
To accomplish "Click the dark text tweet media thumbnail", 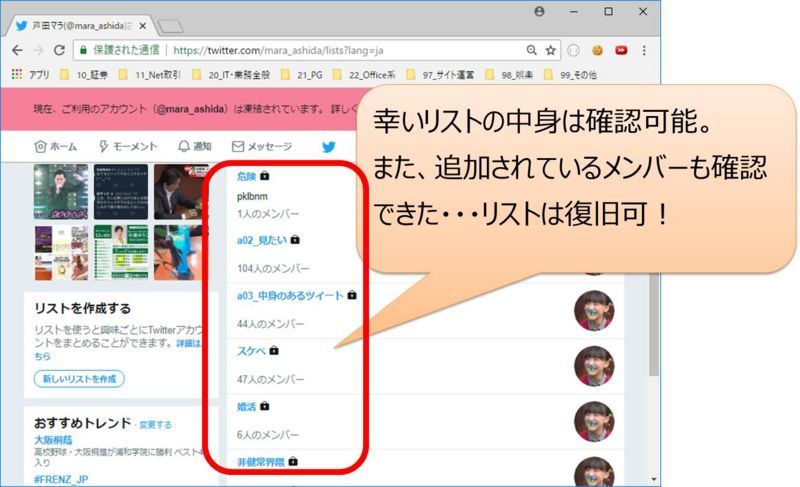I will coord(121,192).
